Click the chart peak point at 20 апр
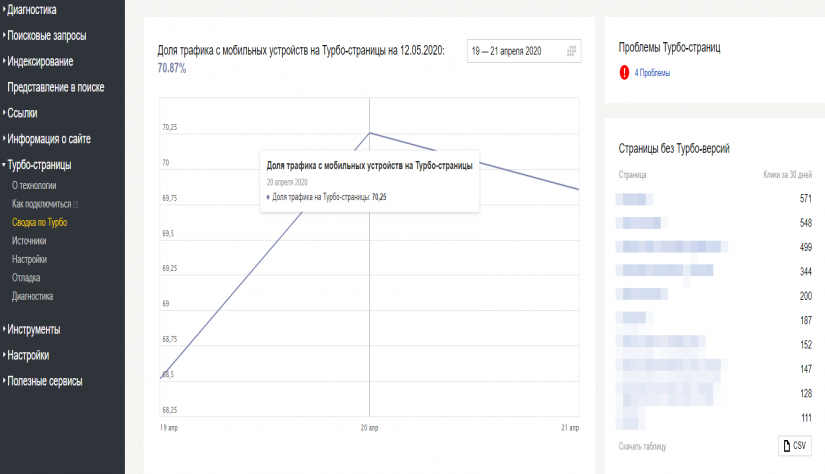The height and width of the screenshot is (474, 825). point(370,132)
